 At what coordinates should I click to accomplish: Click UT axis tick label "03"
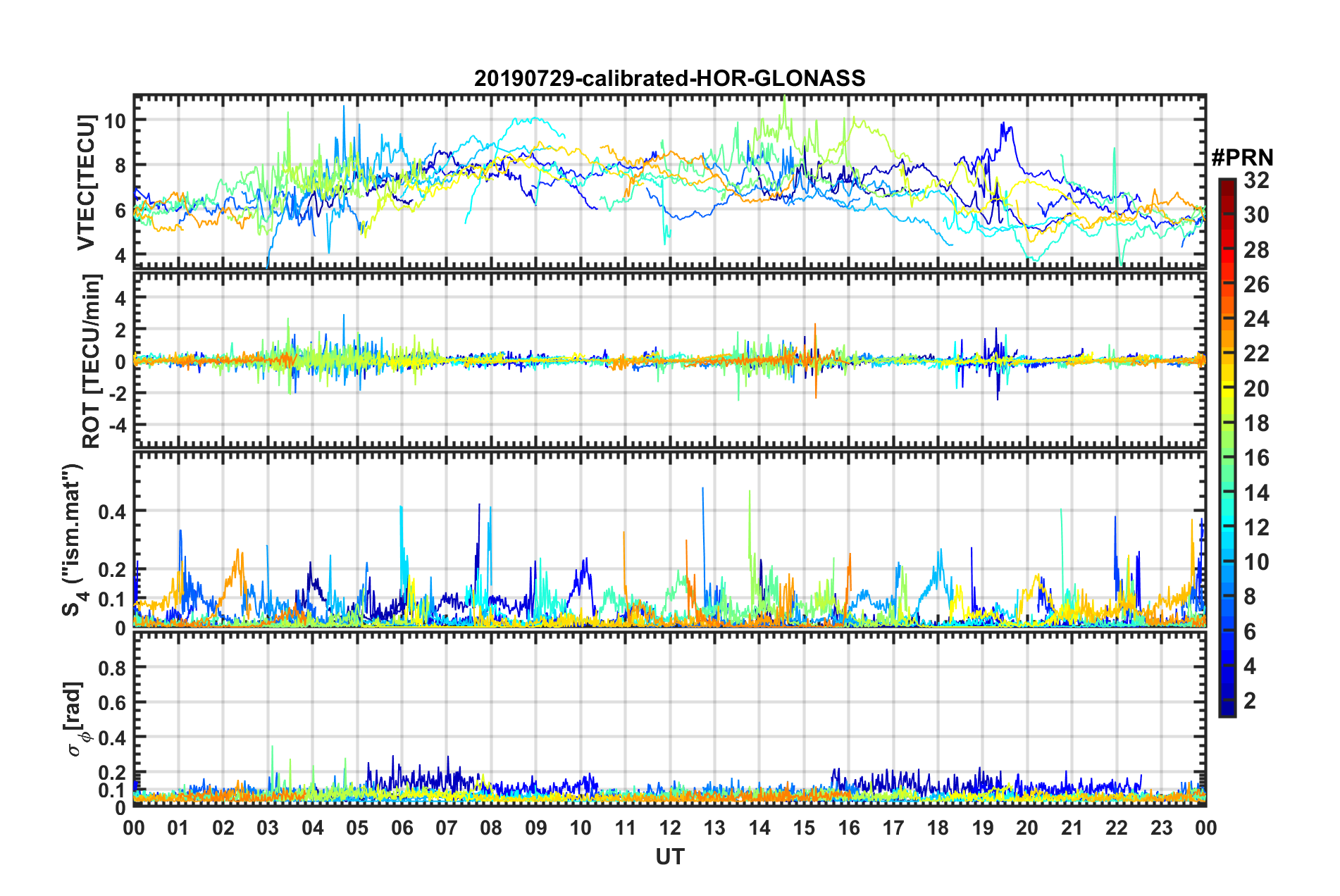268,828
